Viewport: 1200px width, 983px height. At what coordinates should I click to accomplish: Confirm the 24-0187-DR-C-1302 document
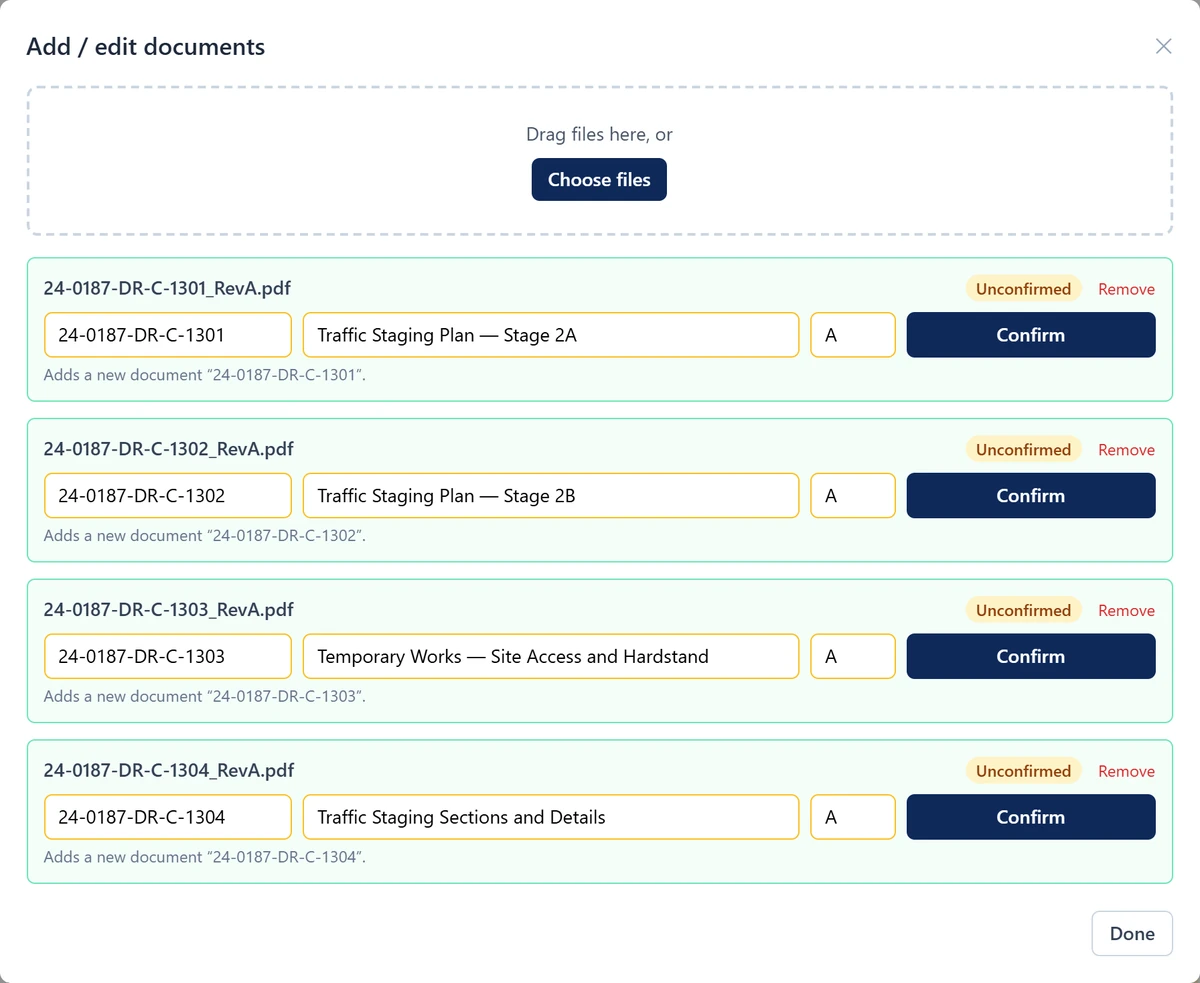1031,496
